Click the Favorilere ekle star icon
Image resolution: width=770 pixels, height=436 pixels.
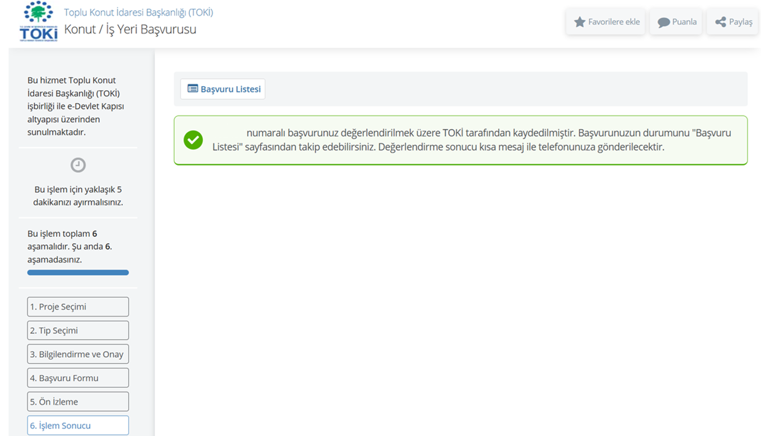579,22
